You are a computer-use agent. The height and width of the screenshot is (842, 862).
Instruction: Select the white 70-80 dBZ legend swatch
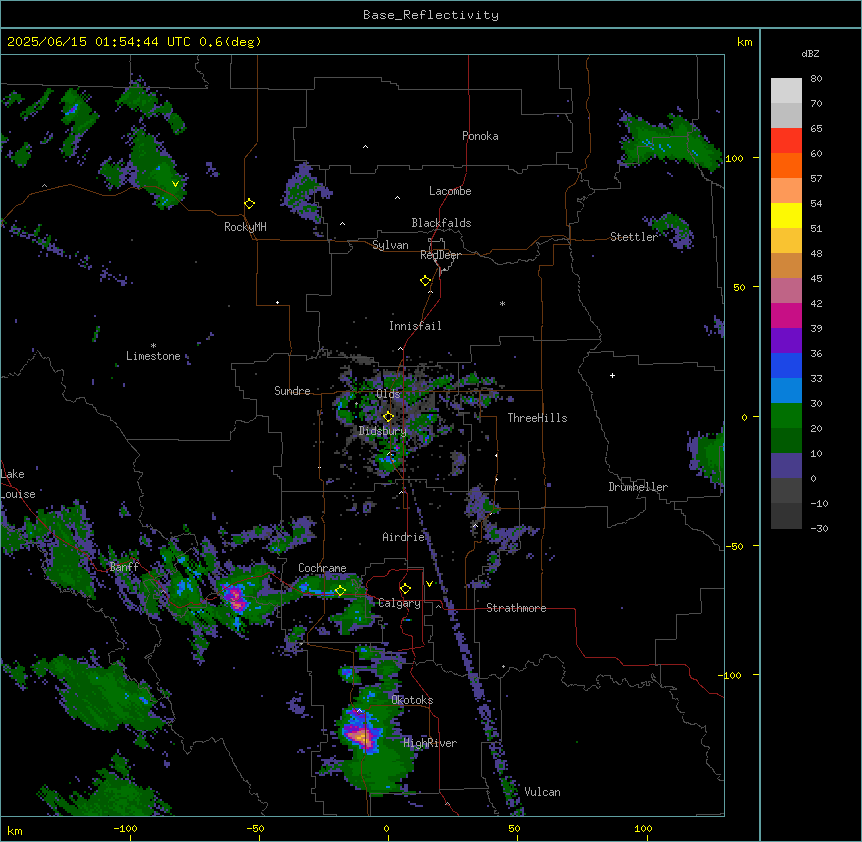(786, 90)
